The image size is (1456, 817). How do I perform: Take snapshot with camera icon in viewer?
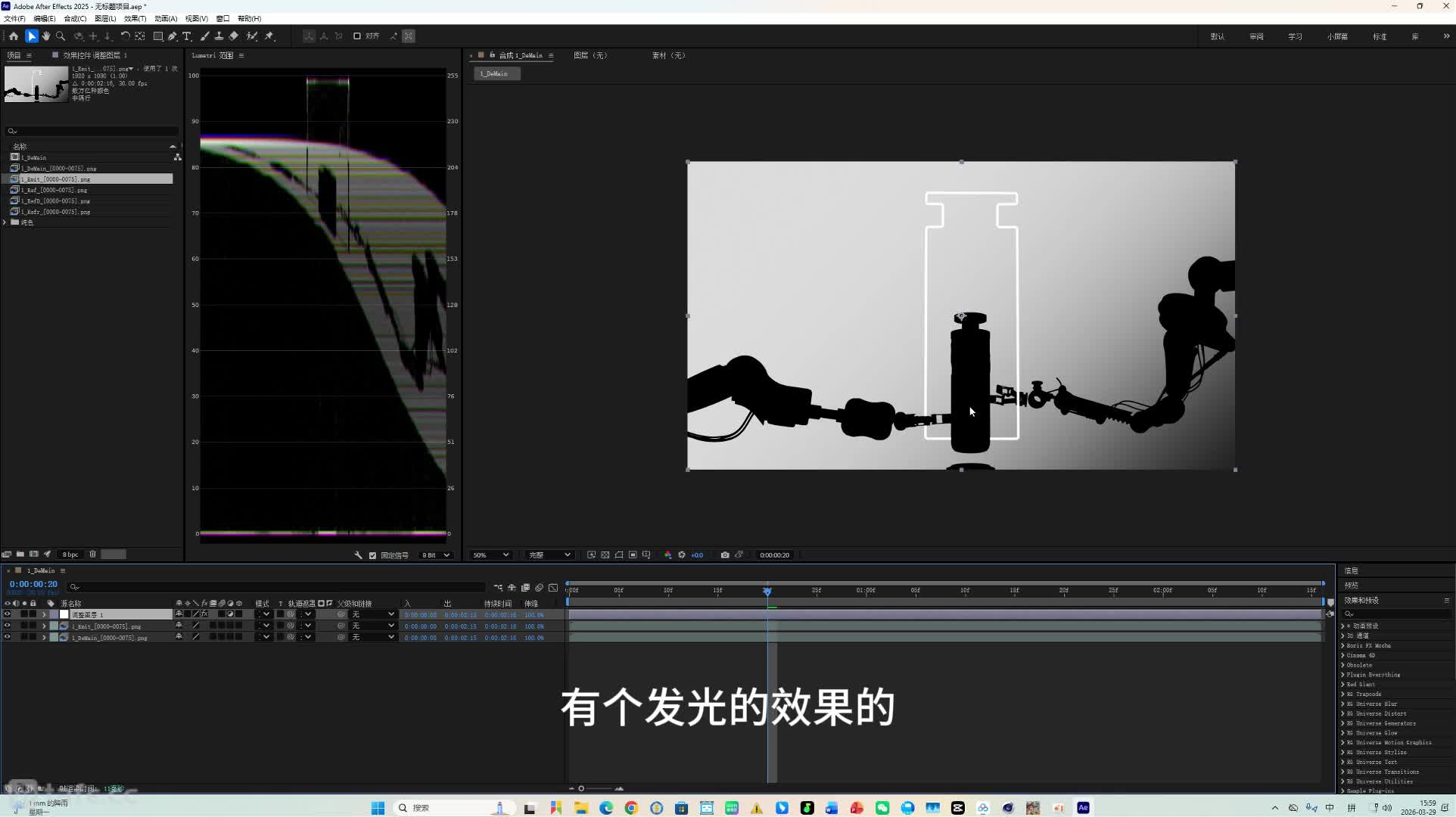[x=725, y=555]
